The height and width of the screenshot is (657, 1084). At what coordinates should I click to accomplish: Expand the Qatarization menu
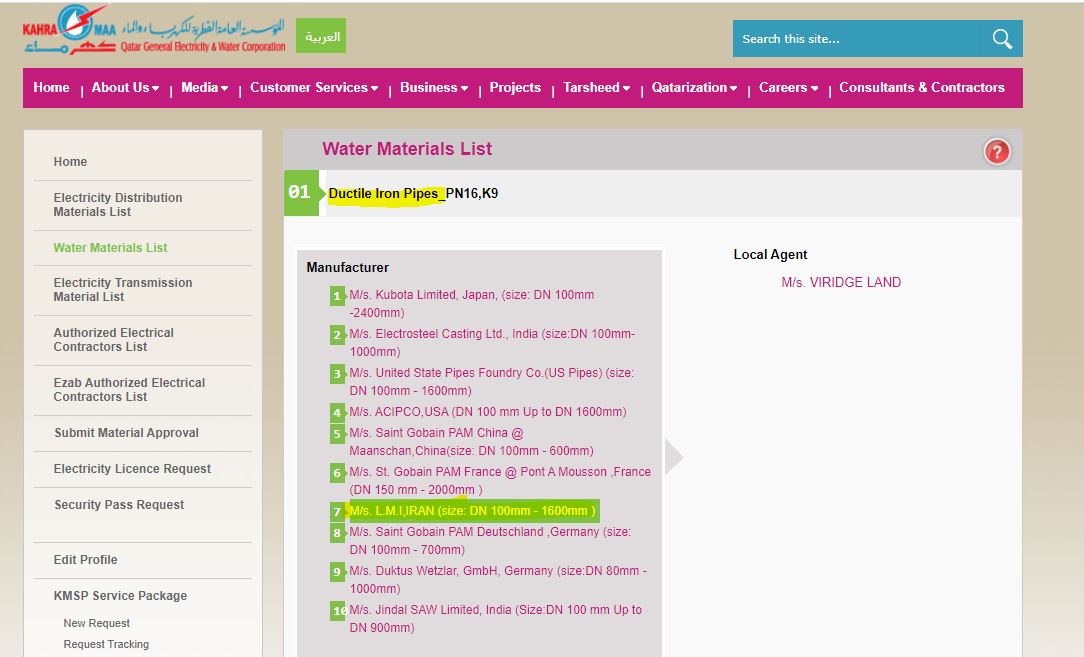click(x=694, y=88)
